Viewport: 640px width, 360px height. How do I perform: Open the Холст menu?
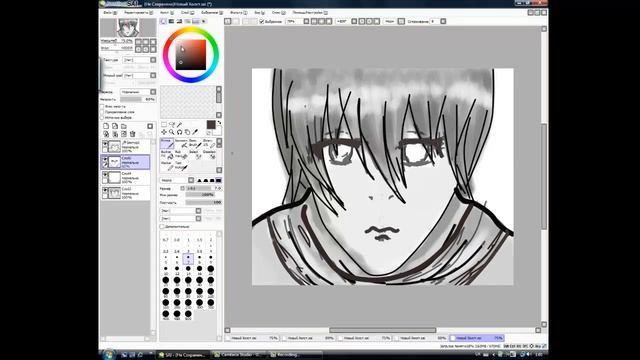pyautogui.click(x=166, y=13)
